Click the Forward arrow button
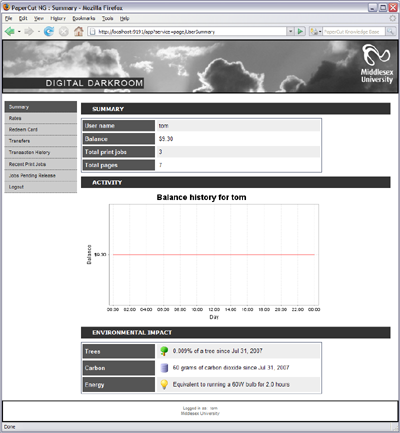 29,32
